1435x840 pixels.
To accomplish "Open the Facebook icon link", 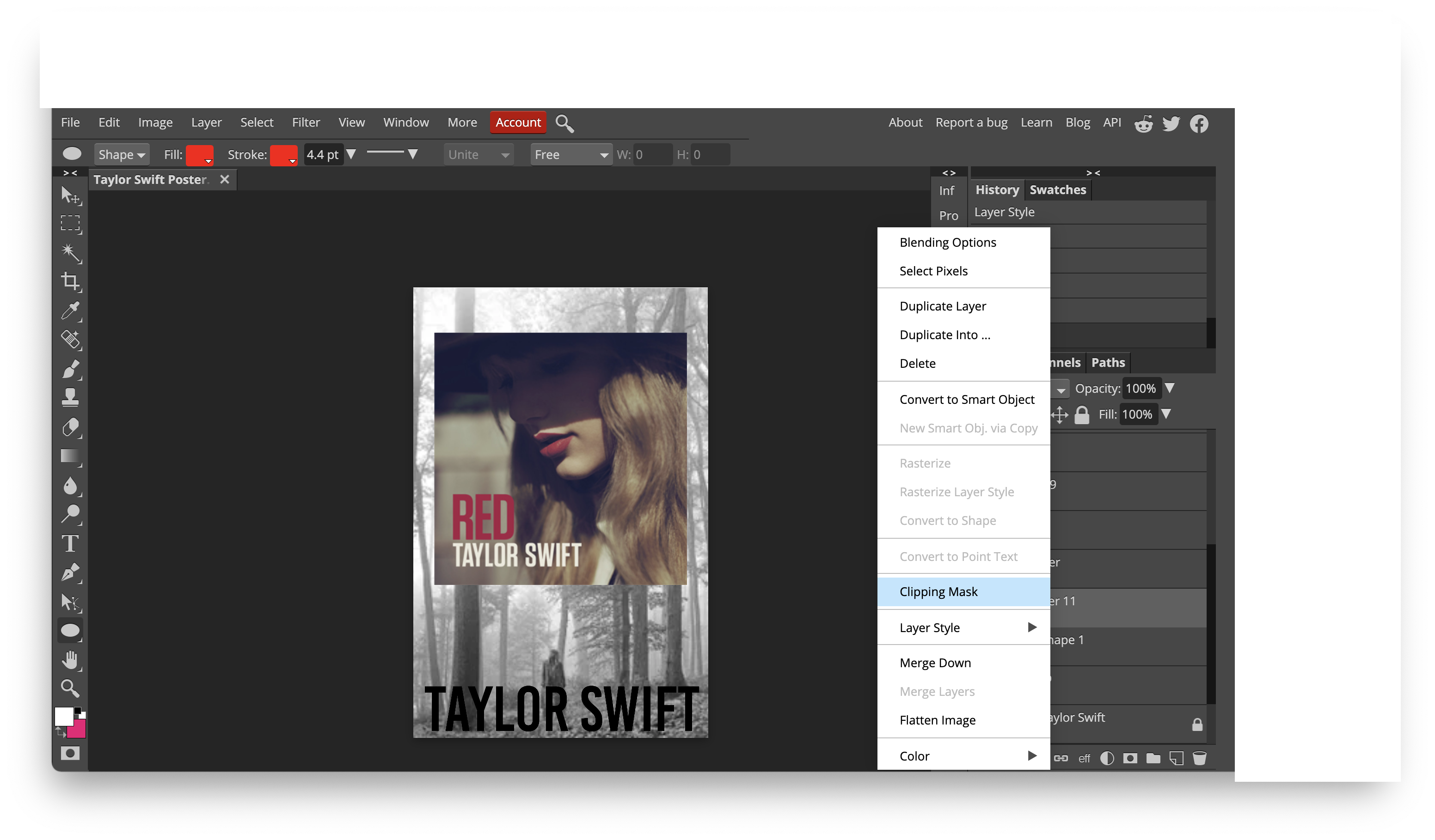I will (1199, 123).
